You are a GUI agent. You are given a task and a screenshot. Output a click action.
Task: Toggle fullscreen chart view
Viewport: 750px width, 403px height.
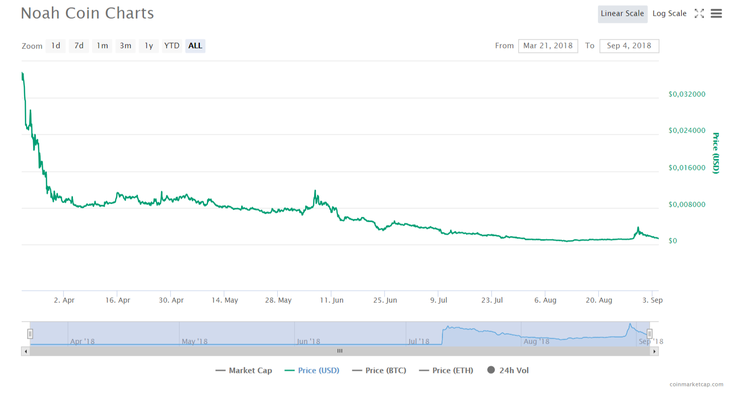[x=699, y=14]
